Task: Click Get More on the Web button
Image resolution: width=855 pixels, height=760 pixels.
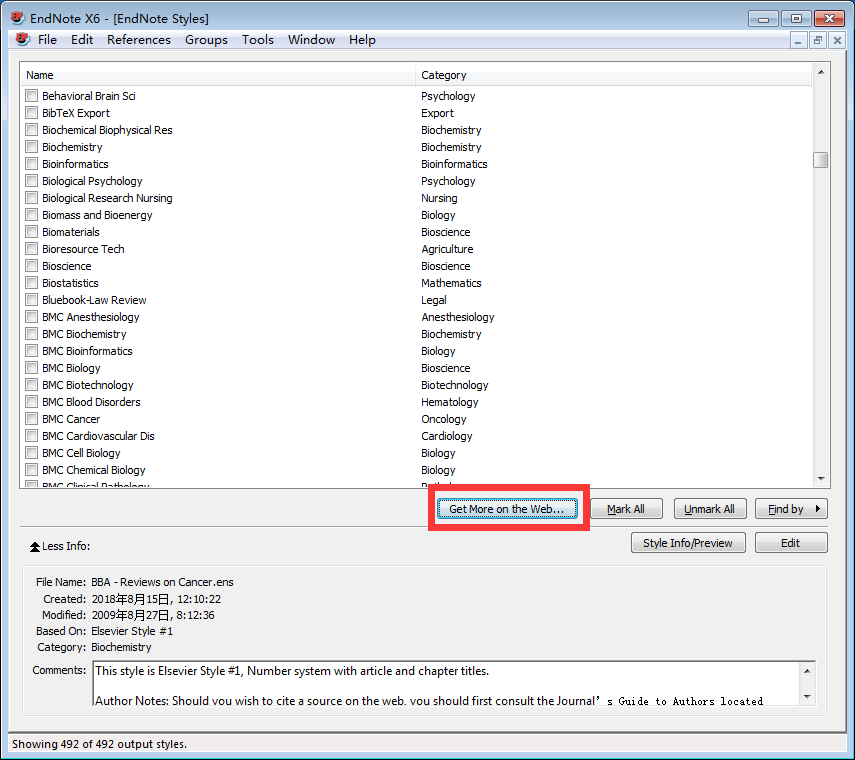Action: pyautogui.click(x=507, y=509)
